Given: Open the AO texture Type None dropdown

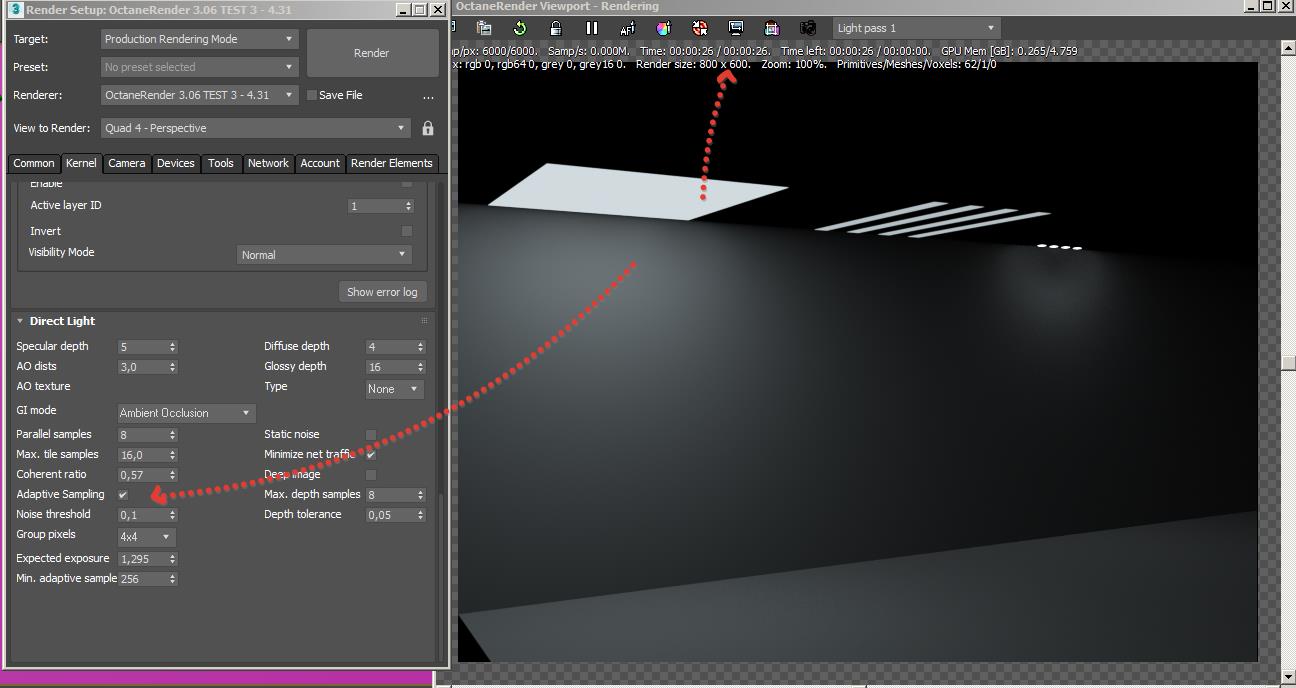Looking at the screenshot, I should (395, 389).
